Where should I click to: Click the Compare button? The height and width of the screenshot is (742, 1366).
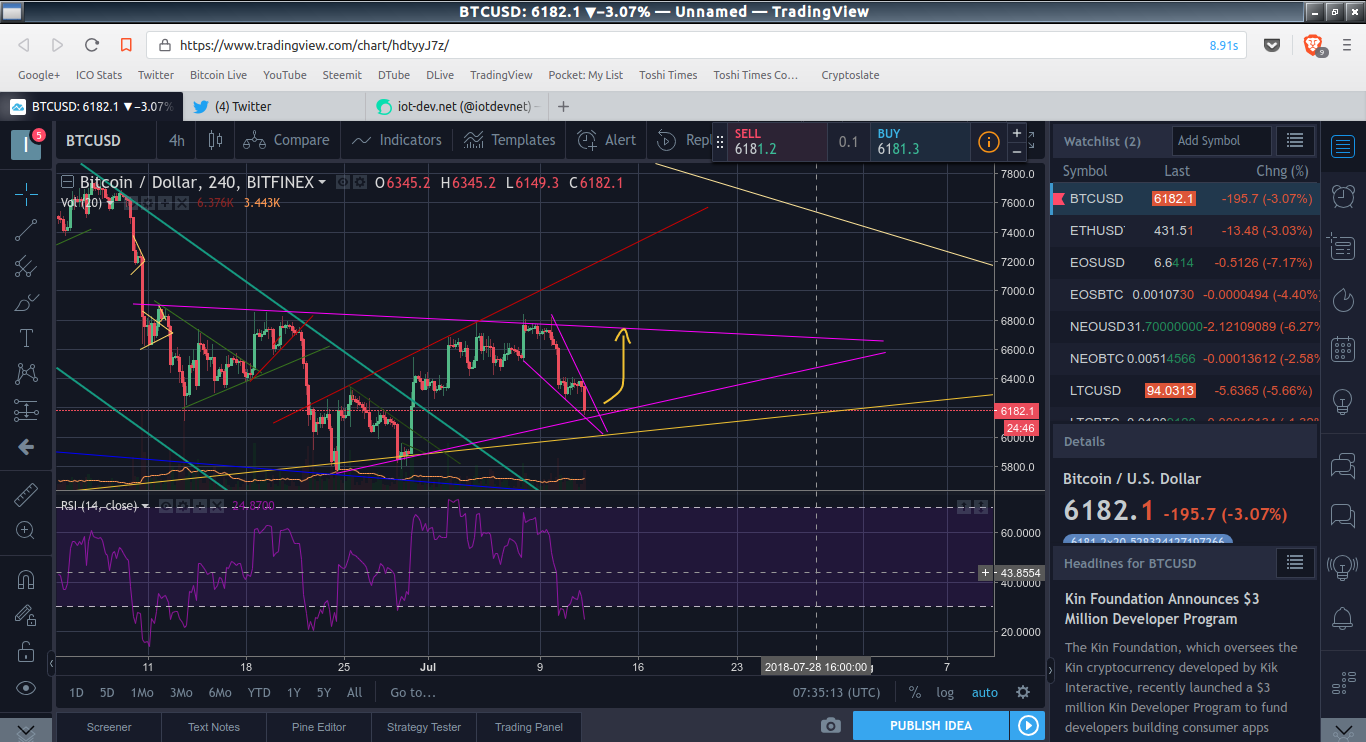point(286,140)
